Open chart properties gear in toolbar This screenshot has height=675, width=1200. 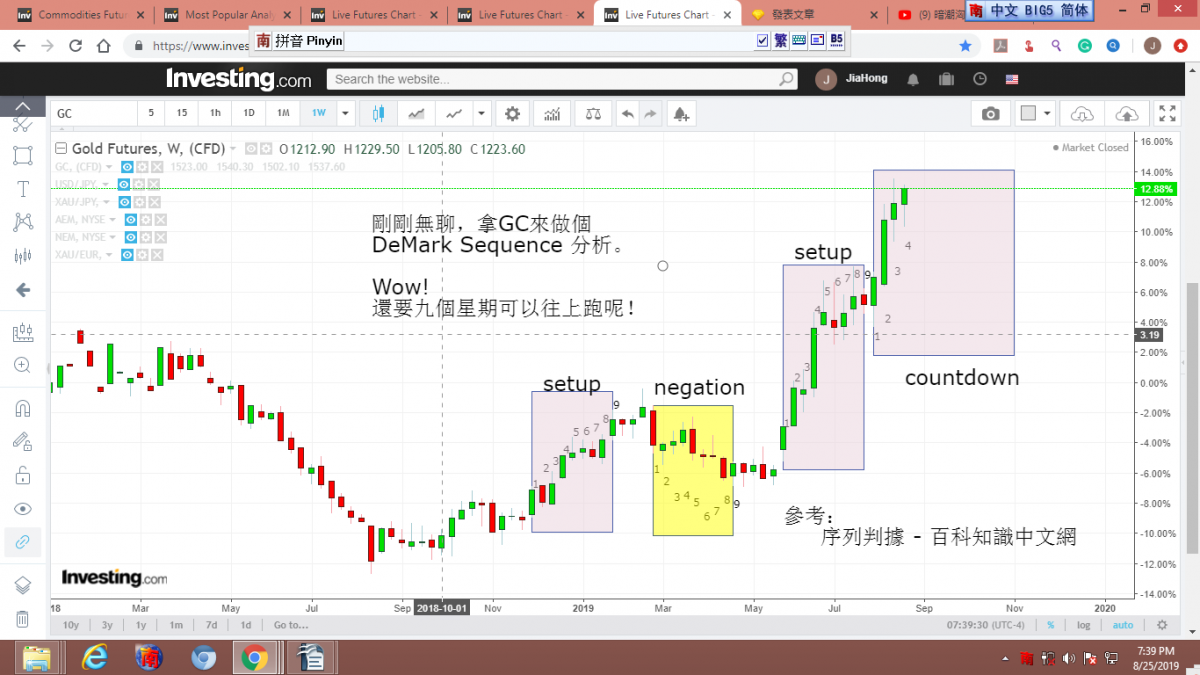513,114
